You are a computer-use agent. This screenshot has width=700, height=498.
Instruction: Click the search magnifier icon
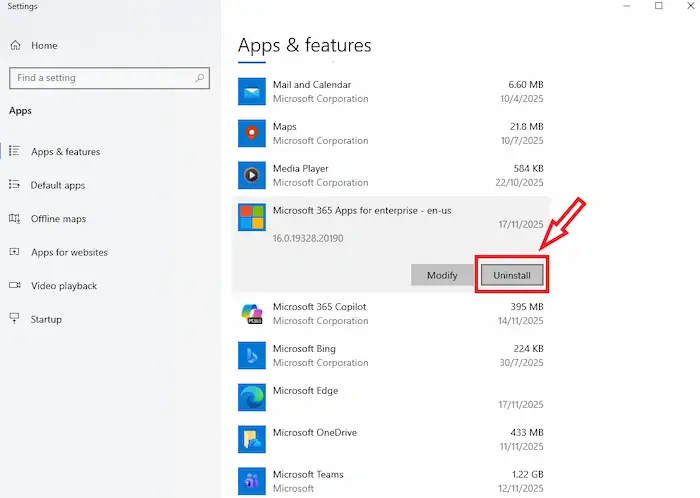pos(200,78)
